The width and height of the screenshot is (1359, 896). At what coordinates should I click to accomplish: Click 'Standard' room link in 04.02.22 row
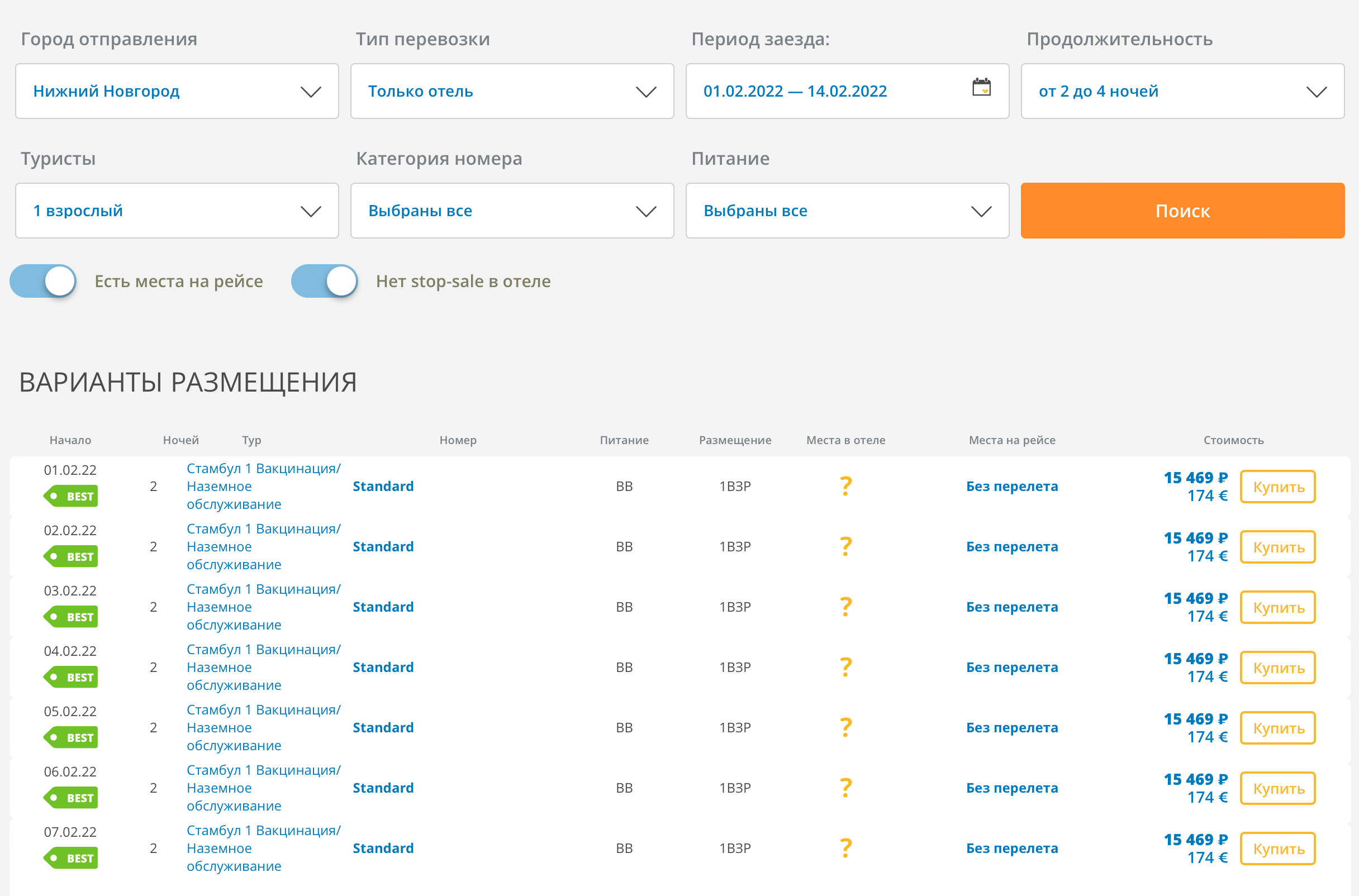click(383, 668)
